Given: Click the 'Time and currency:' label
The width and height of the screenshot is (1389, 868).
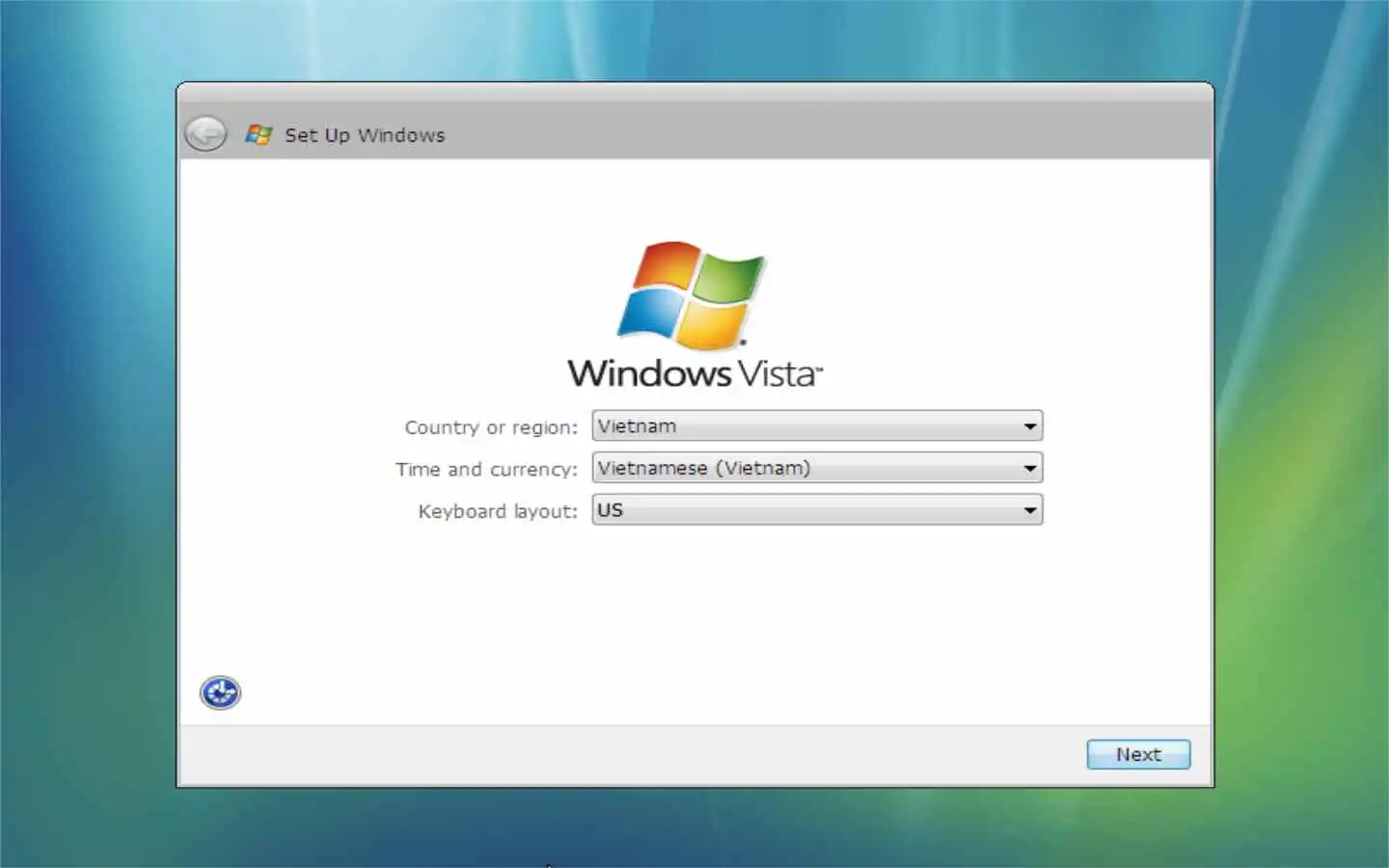Looking at the screenshot, I should tap(486, 470).
